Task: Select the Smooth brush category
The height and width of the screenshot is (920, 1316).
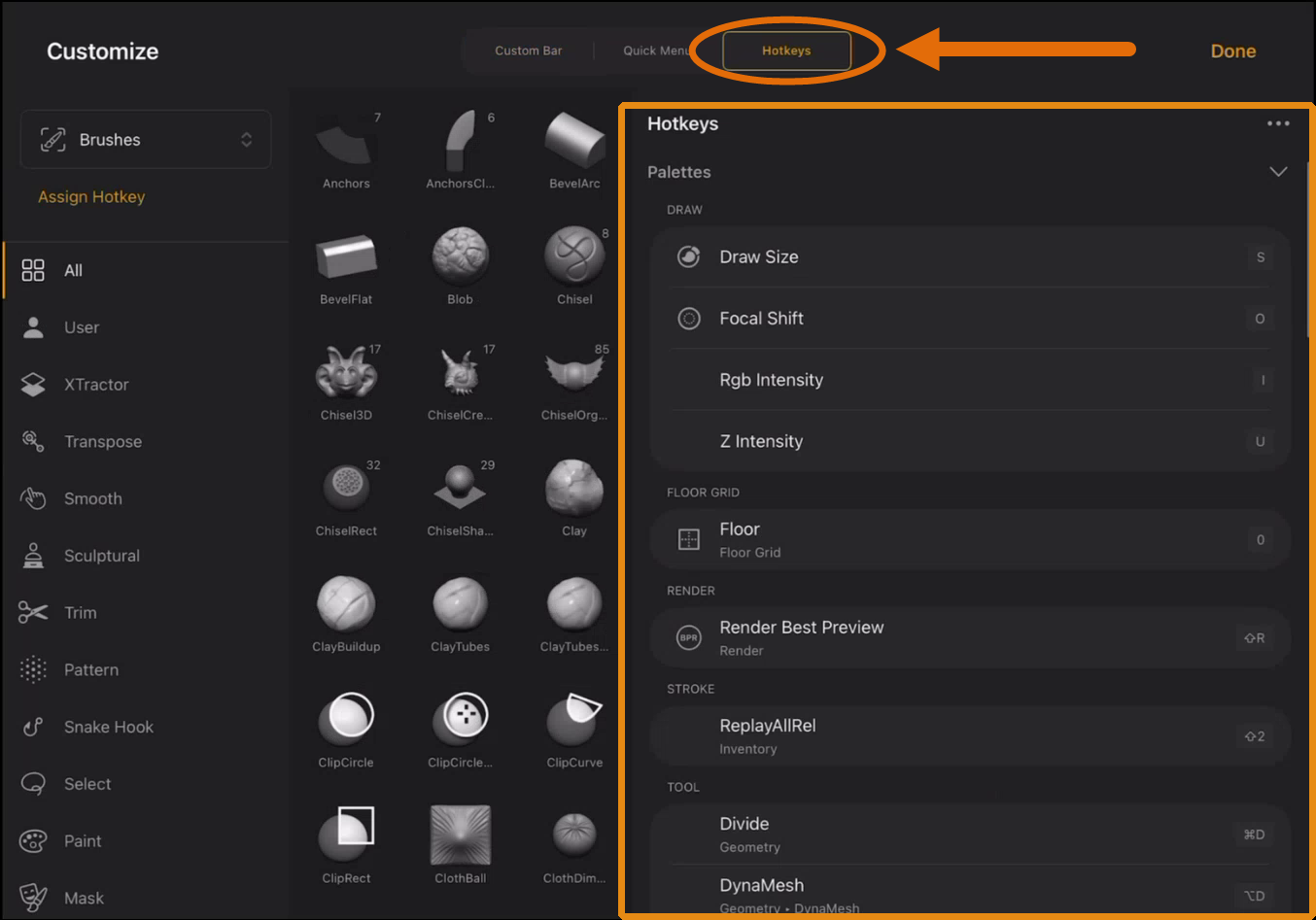Action: [x=146, y=498]
